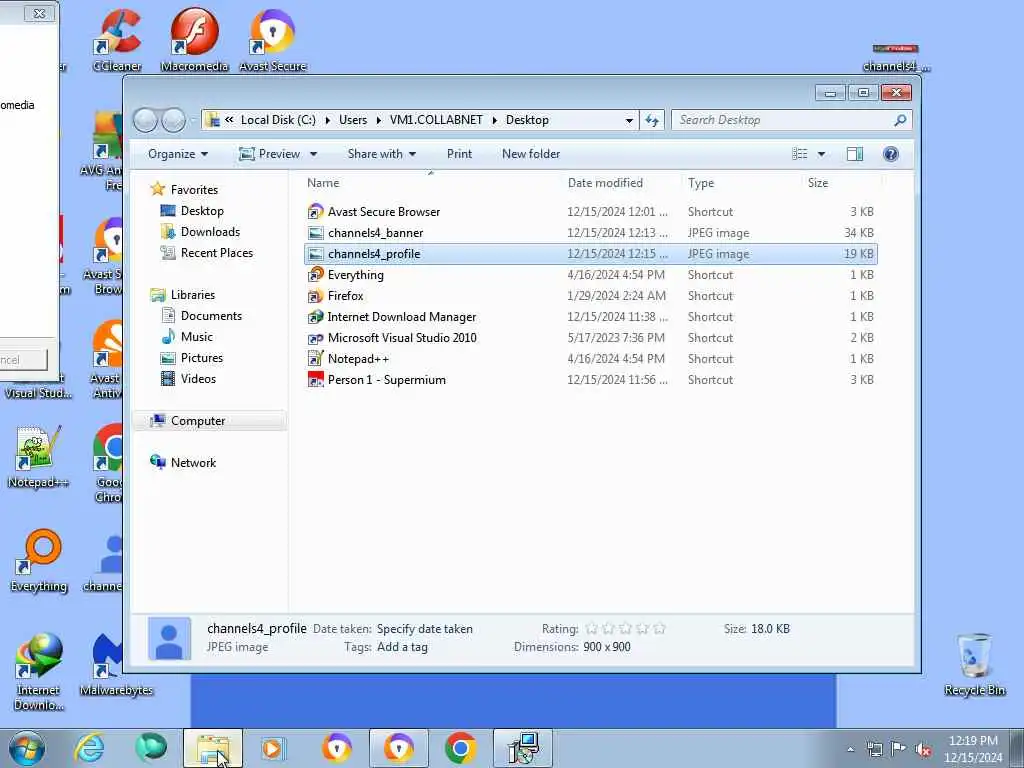Select the Recycle Bin desktop icon
The image size is (1024, 768).
(974, 664)
